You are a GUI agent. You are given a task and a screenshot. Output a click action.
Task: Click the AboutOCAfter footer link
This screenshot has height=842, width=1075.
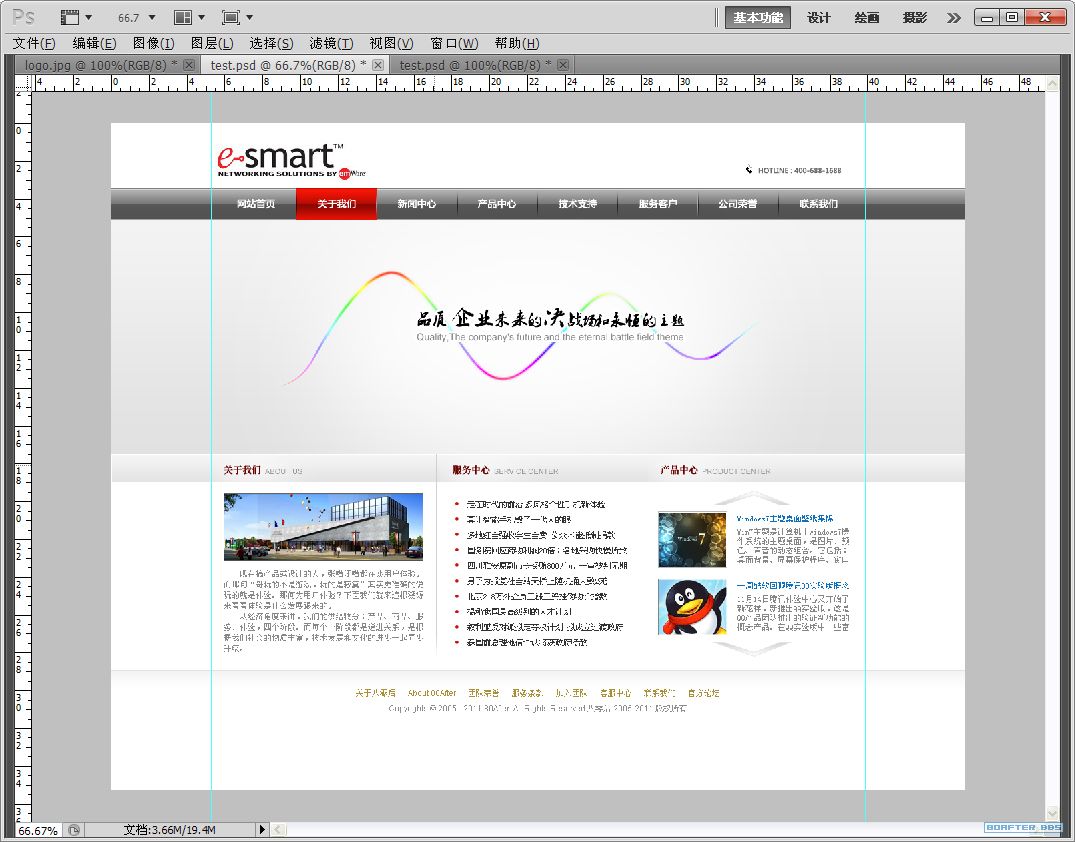pos(432,693)
